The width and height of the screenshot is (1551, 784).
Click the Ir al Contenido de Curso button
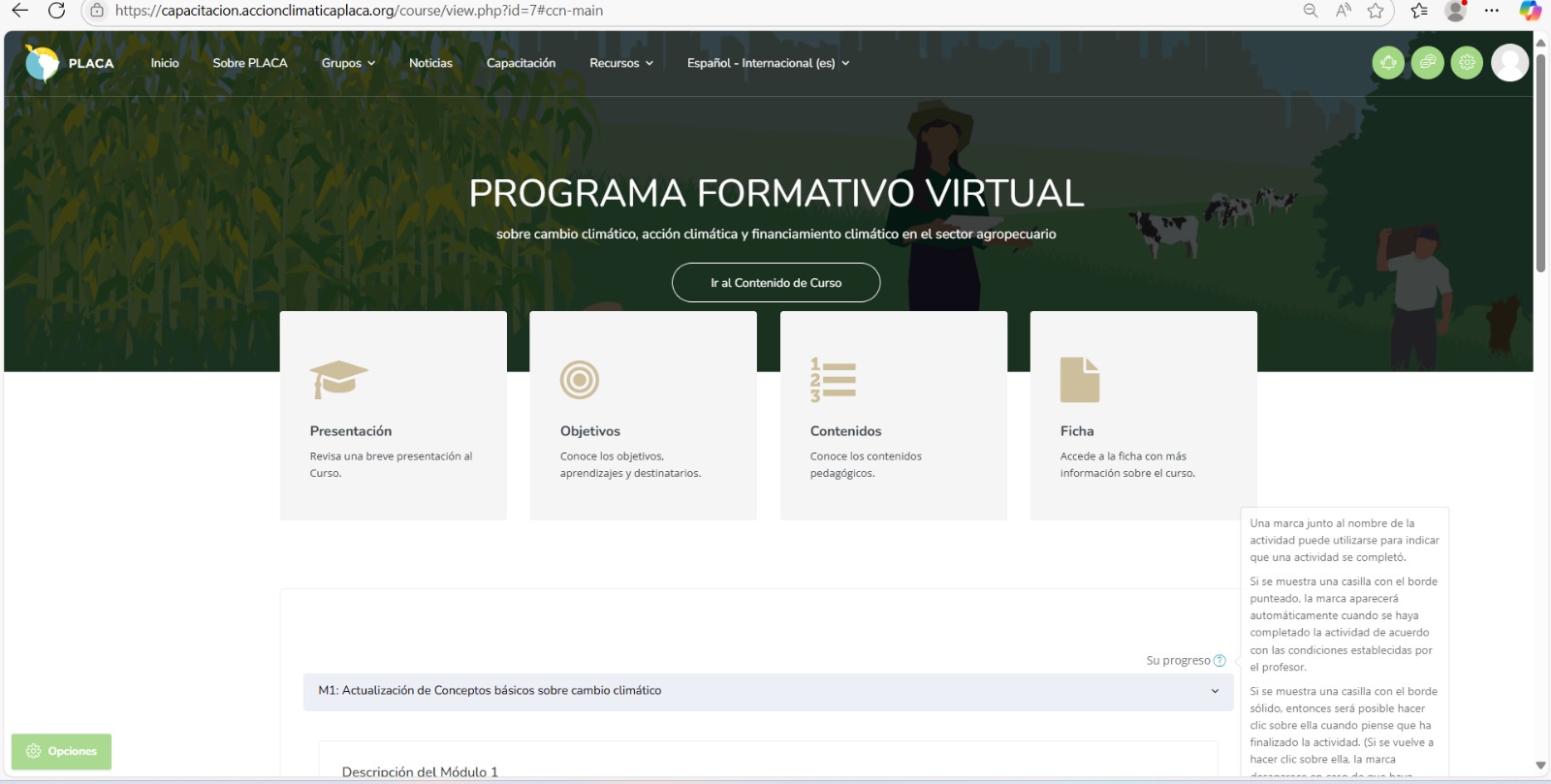tap(775, 283)
